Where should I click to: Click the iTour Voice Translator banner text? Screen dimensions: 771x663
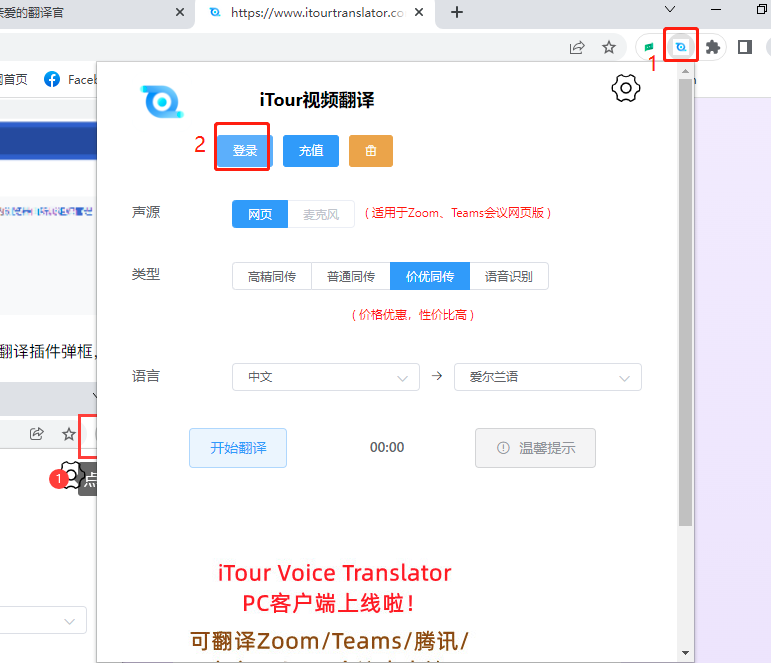click(335, 573)
